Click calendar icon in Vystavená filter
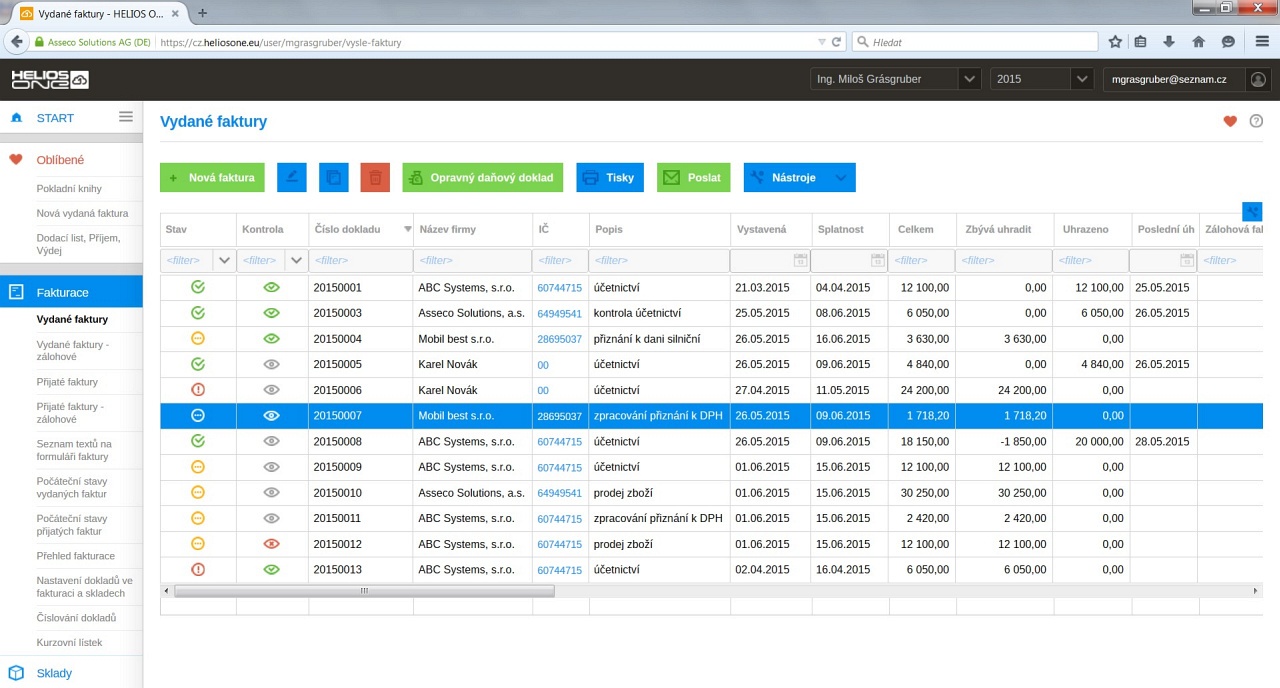The image size is (1280, 688). tap(800, 260)
